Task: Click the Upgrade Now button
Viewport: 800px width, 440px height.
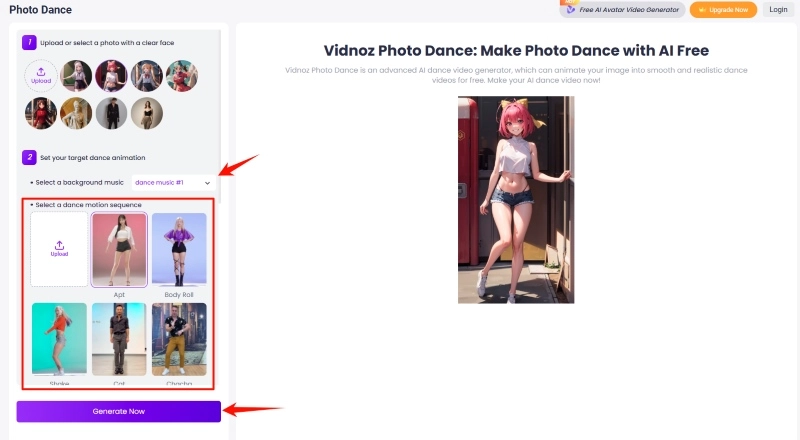Action: coord(723,10)
